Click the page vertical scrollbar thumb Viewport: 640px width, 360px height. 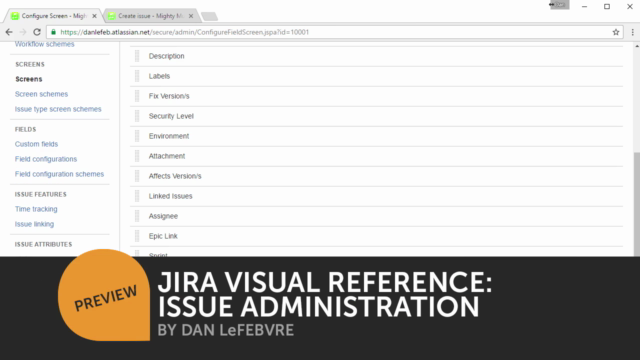(x=637, y=204)
